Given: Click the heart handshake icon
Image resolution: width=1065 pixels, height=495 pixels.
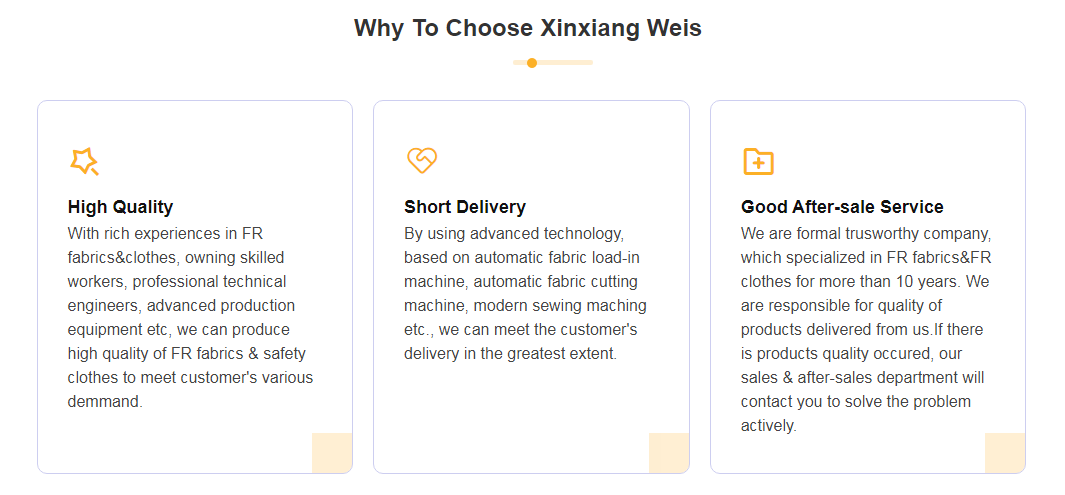Looking at the screenshot, I should click(x=421, y=160).
